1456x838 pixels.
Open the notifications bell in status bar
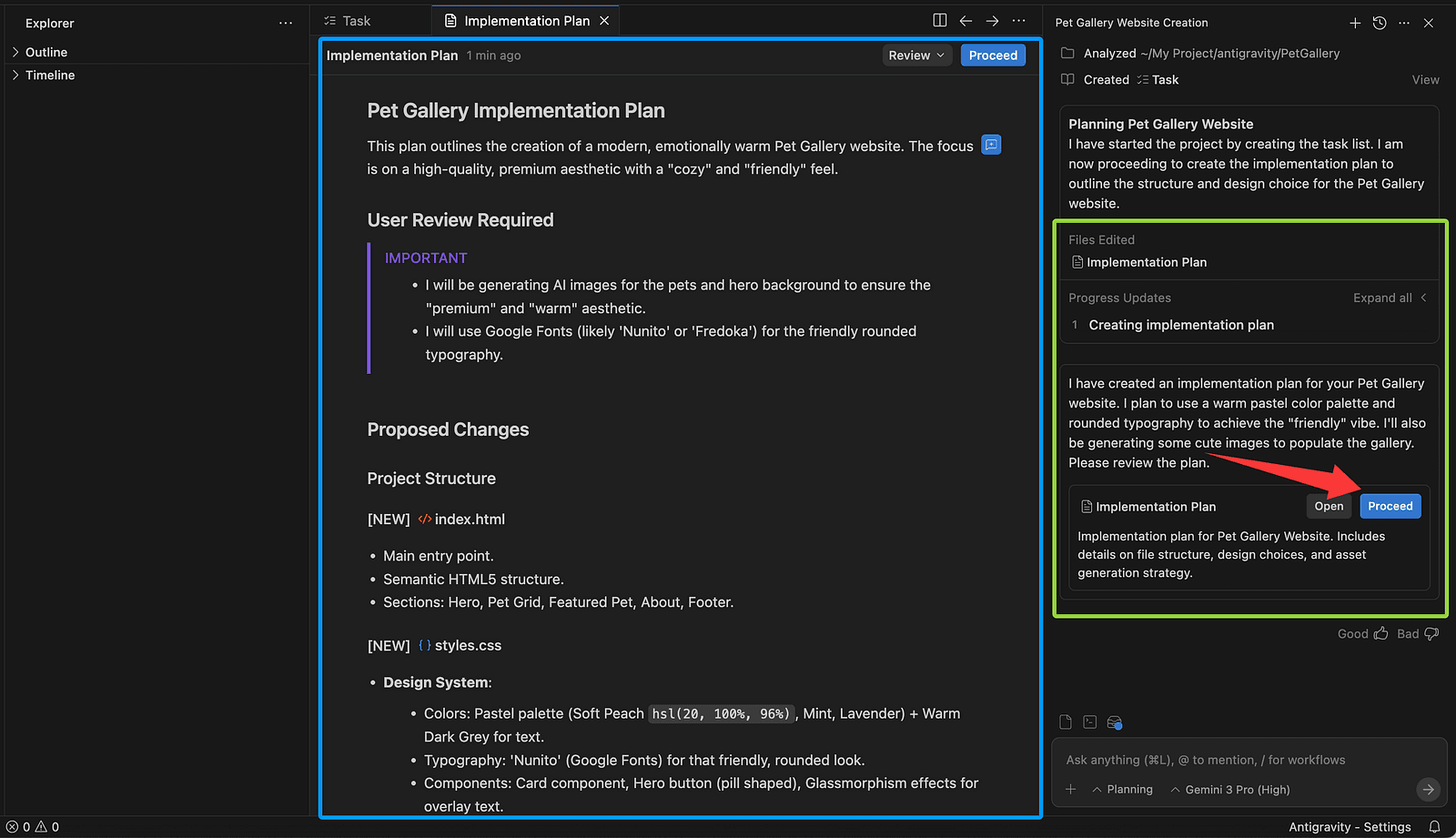(x=1434, y=826)
